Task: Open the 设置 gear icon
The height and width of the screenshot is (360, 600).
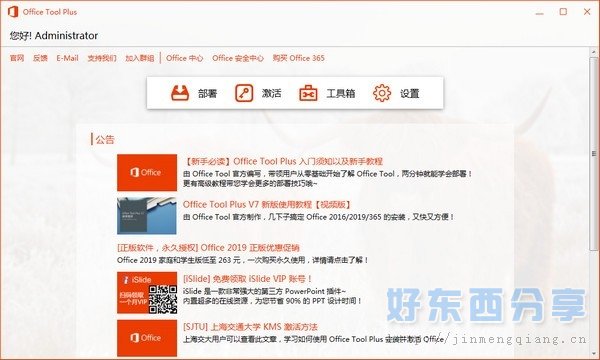Action: point(382,93)
